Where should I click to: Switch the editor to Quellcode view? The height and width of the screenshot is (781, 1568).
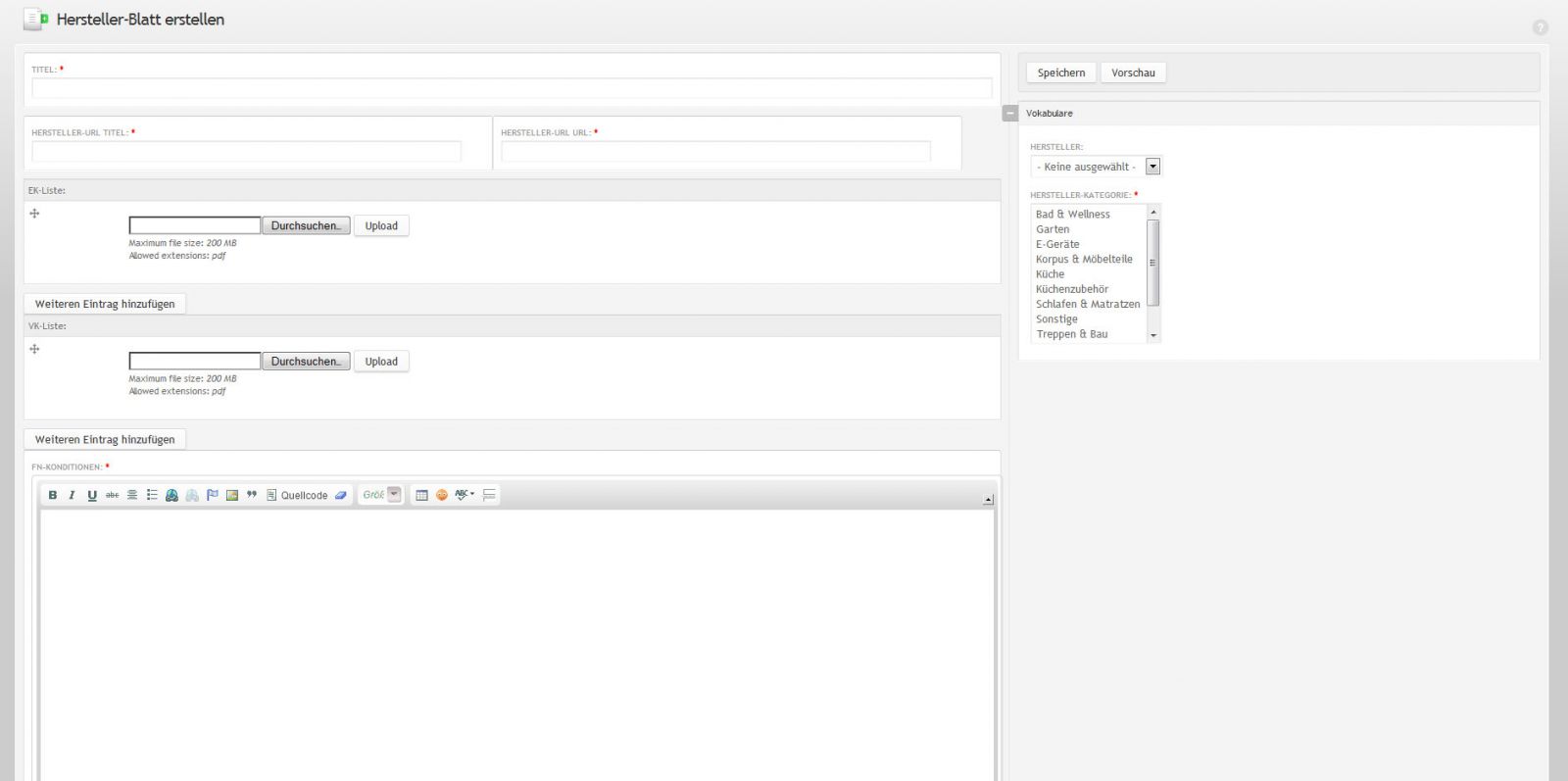(x=297, y=496)
